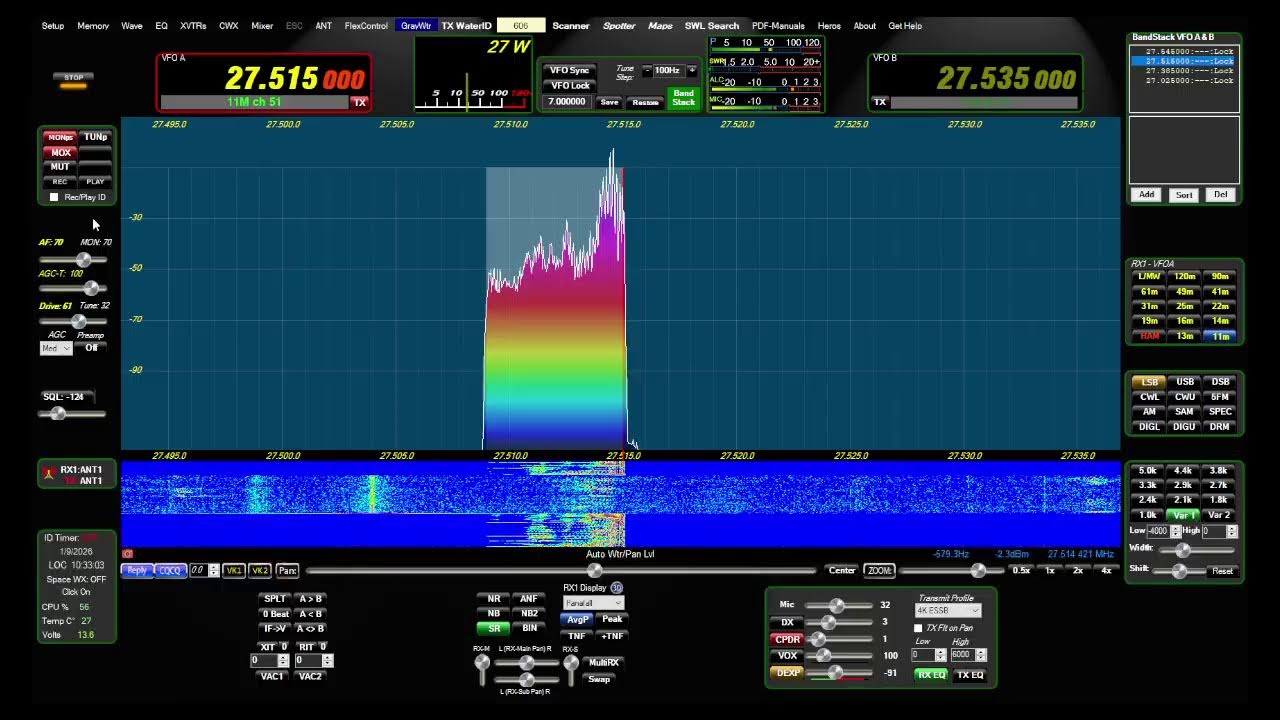The width and height of the screenshot is (1280, 720).
Task: Click the VK1 voice keyer button
Action: [234, 570]
